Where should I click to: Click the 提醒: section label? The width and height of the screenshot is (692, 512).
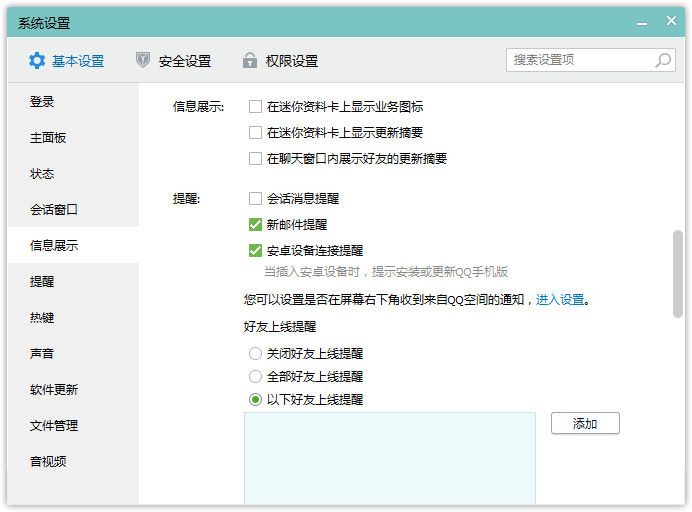pyautogui.click(x=186, y=199)
